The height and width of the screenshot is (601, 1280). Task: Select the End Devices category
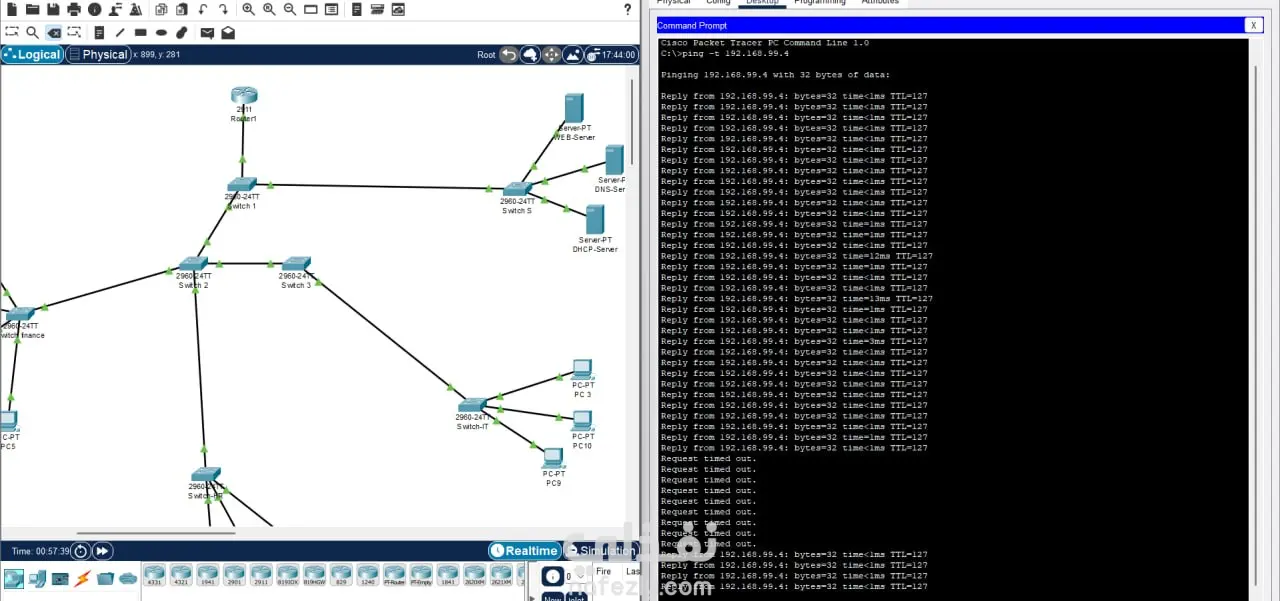(38, 578)
